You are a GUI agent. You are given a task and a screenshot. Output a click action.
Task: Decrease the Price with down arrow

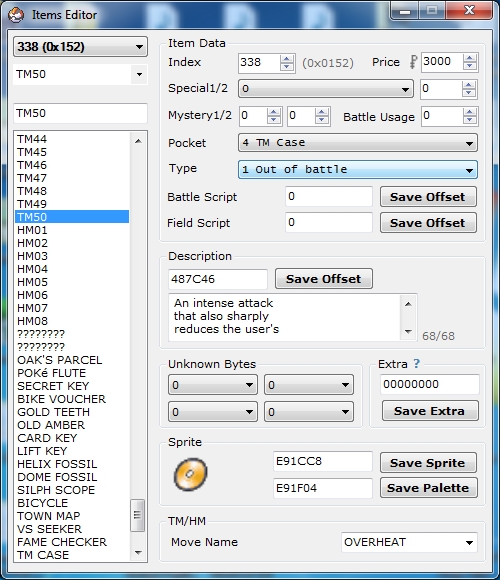[469, 67]
